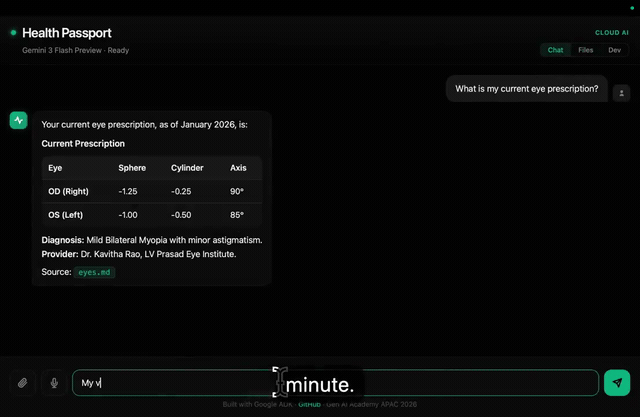Click the Sphere column header
640x417 pixels.
tap(132, 168)
